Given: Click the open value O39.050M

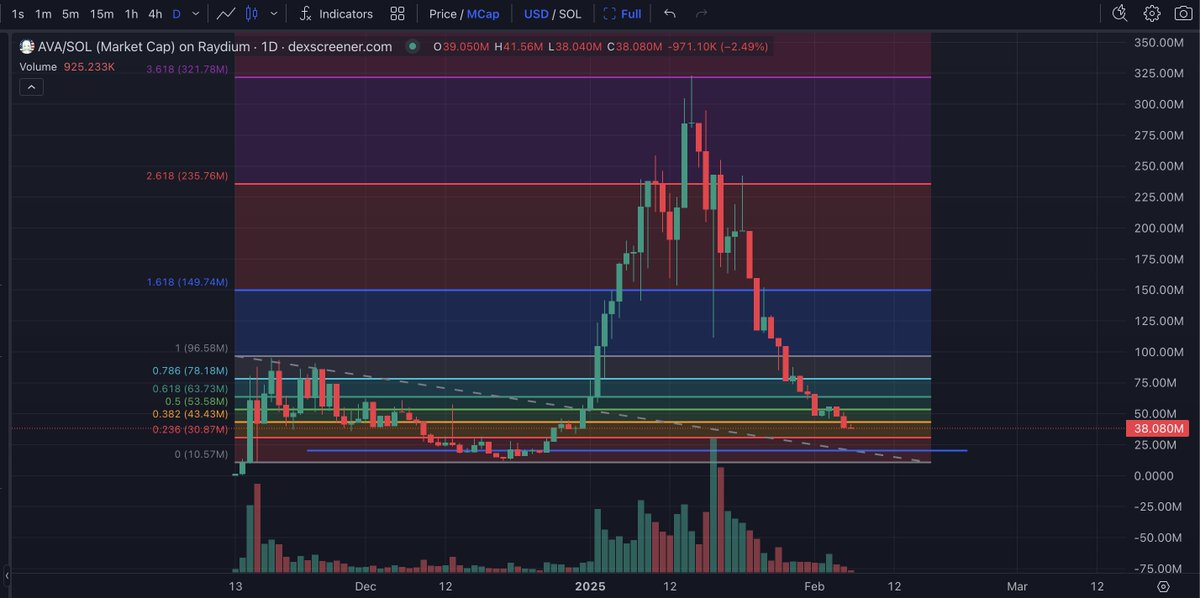Looking at the screenshot, I should click(x=459, y=47).
